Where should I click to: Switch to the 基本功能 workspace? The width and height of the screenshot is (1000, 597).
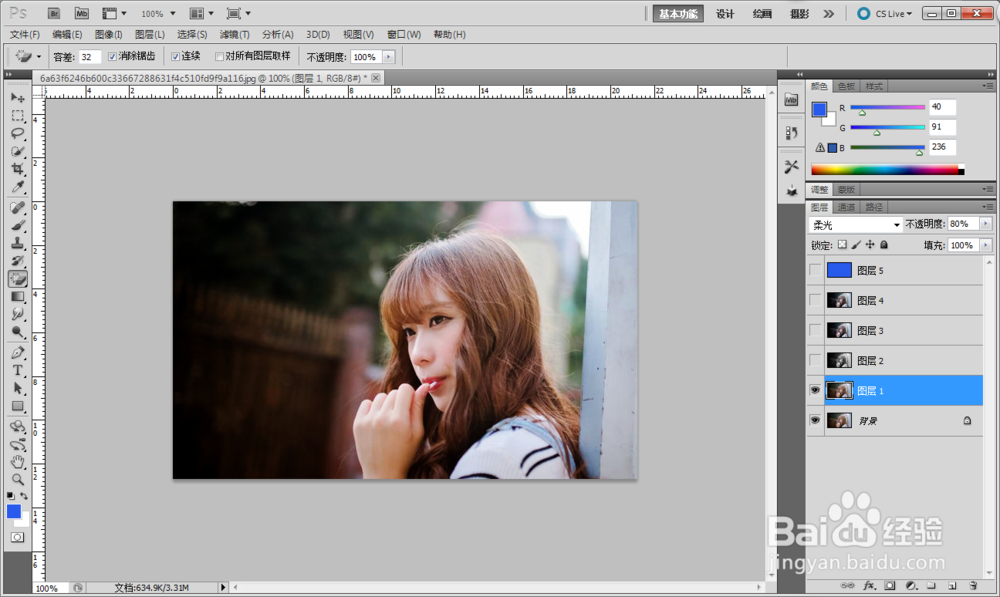coord(678,13)
